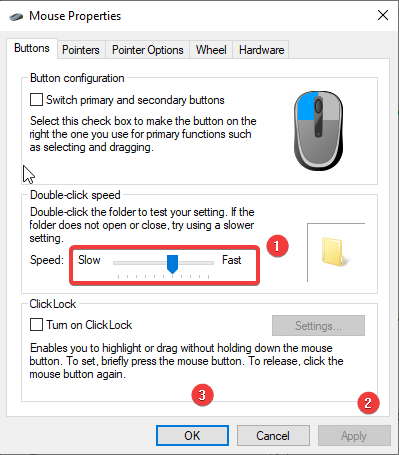Close the Mouse Properties dialog
399x455 pixels.
coord(383,15)
